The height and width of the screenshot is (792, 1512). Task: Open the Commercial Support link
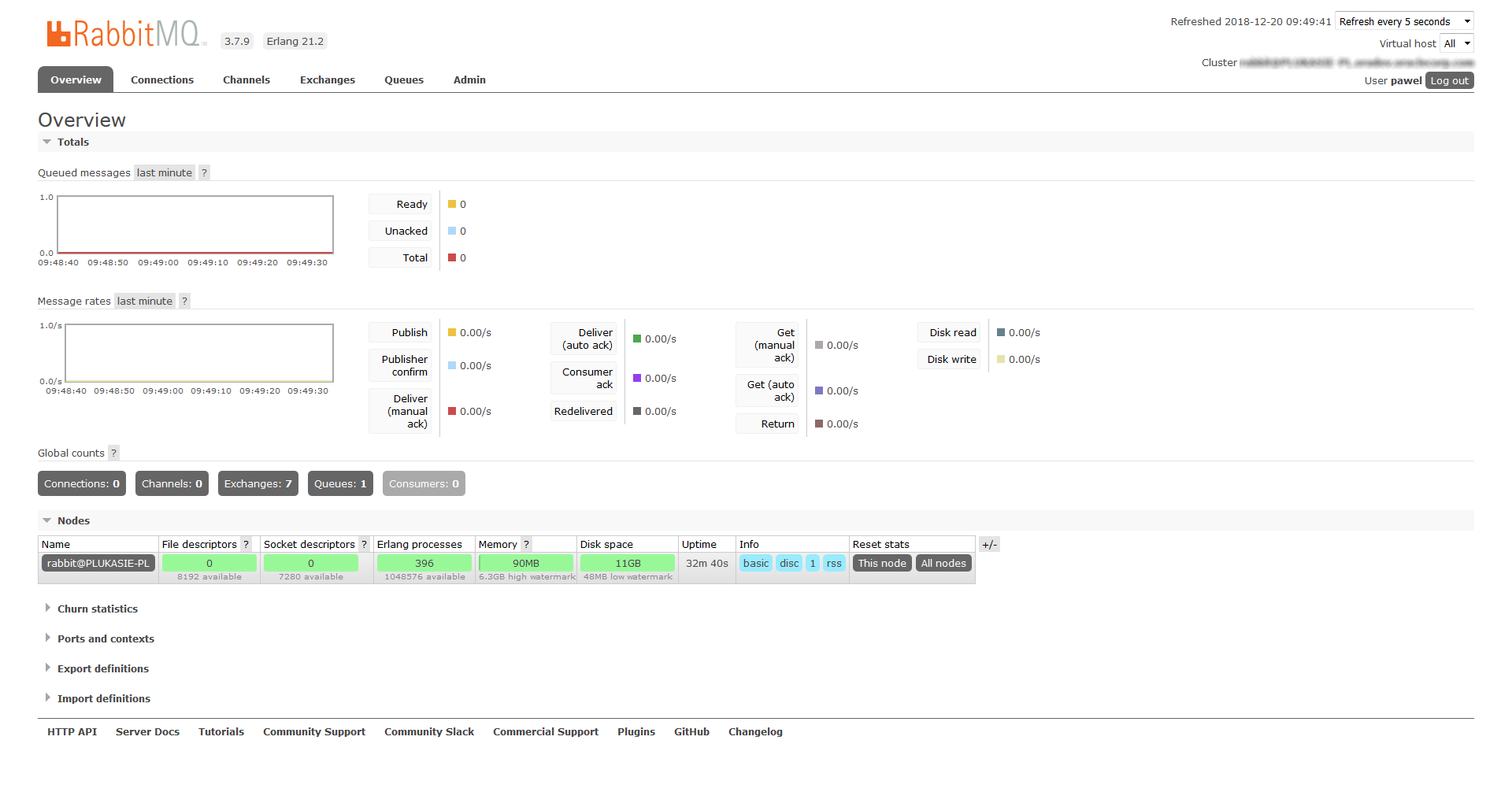[x=546, y=731]
